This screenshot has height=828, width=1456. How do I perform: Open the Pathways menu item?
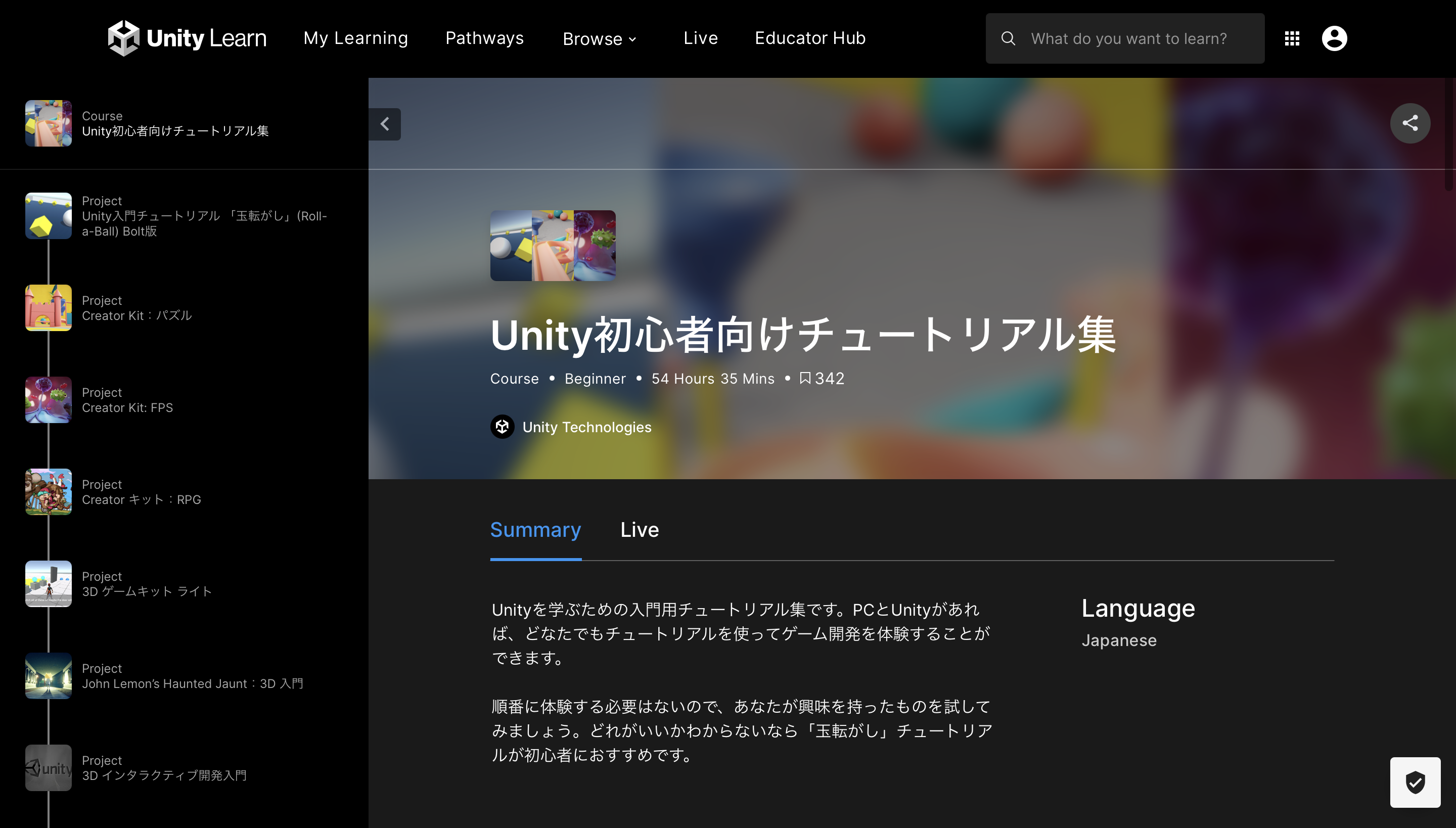(484, 38)
